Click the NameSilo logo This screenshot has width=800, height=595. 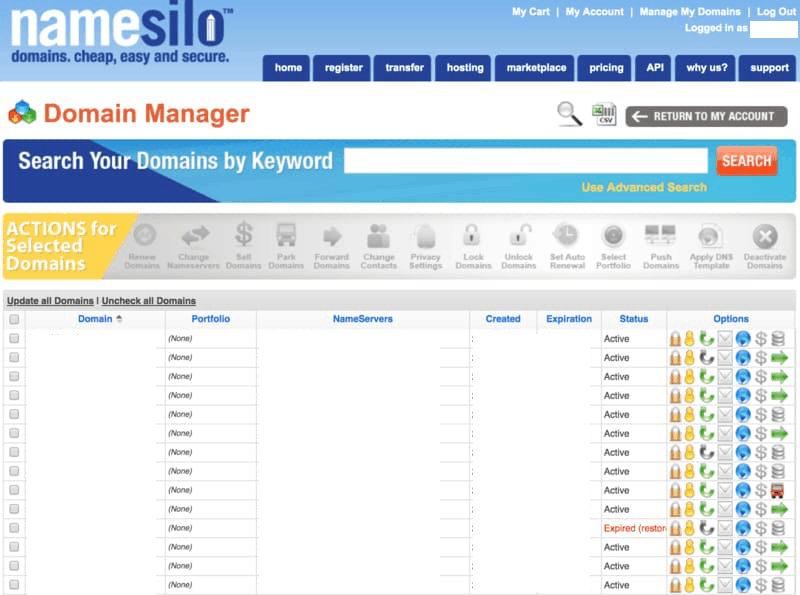coord(120,35)
